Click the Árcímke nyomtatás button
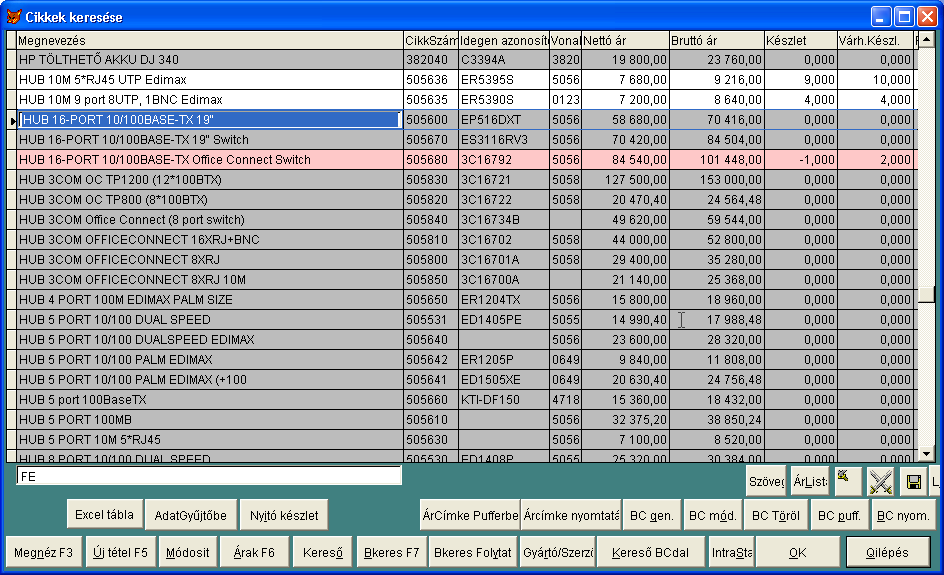Screen dimensions: 944x575 (571, 515)
